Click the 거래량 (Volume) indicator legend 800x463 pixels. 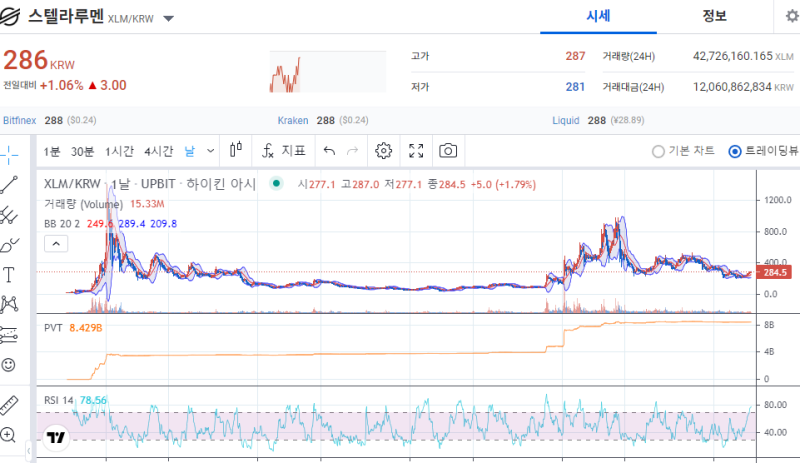83,204
